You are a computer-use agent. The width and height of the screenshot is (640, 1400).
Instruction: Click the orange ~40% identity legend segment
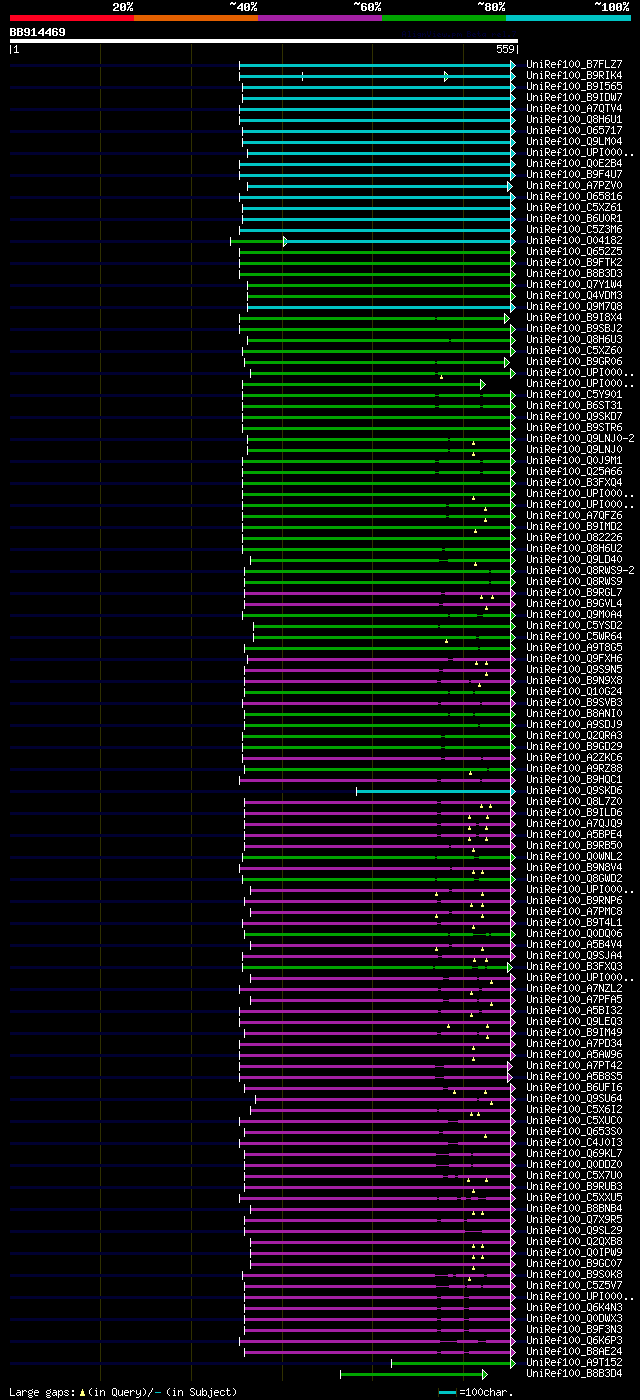(196, 18)
